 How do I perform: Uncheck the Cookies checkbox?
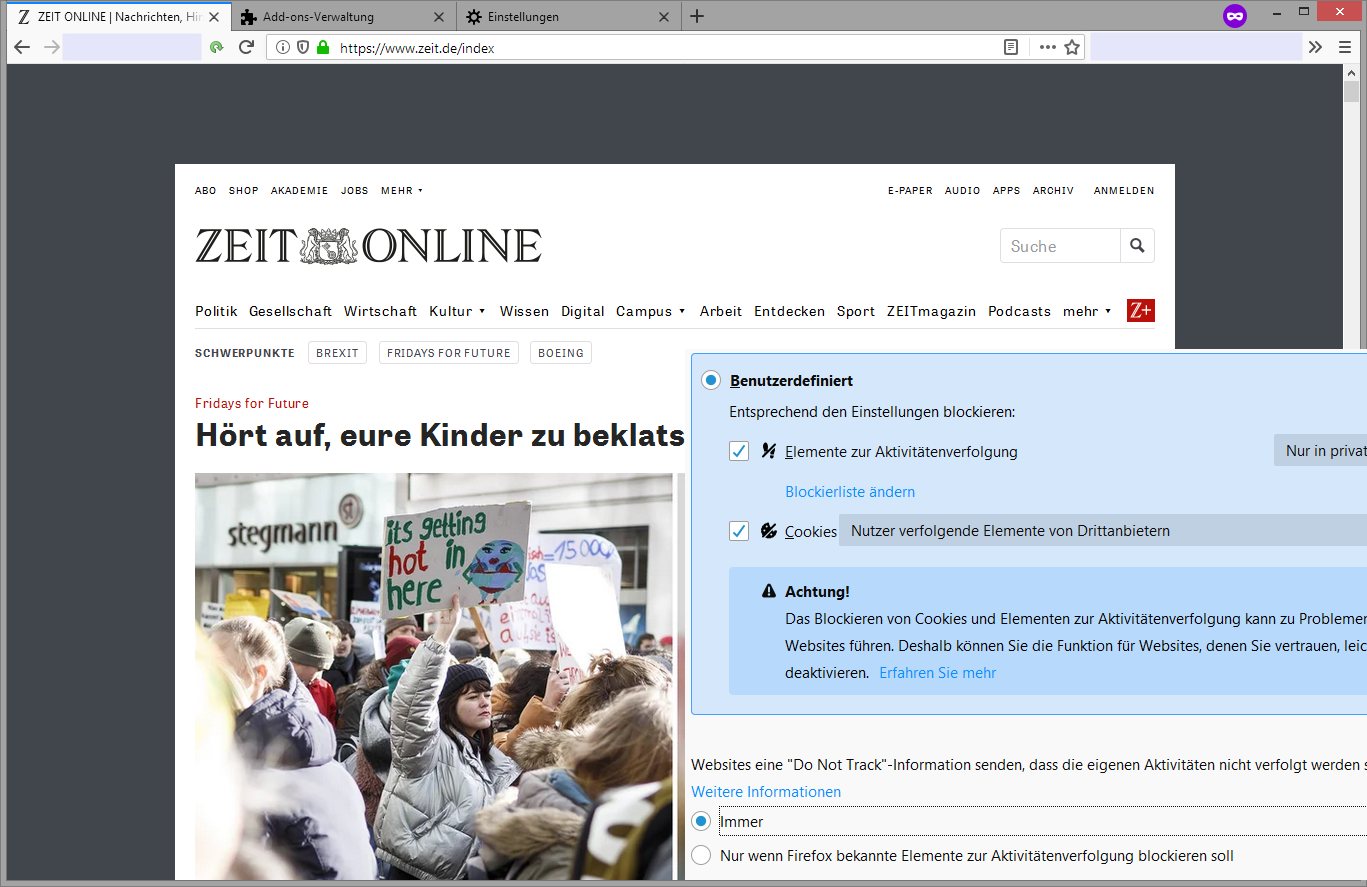739,531
